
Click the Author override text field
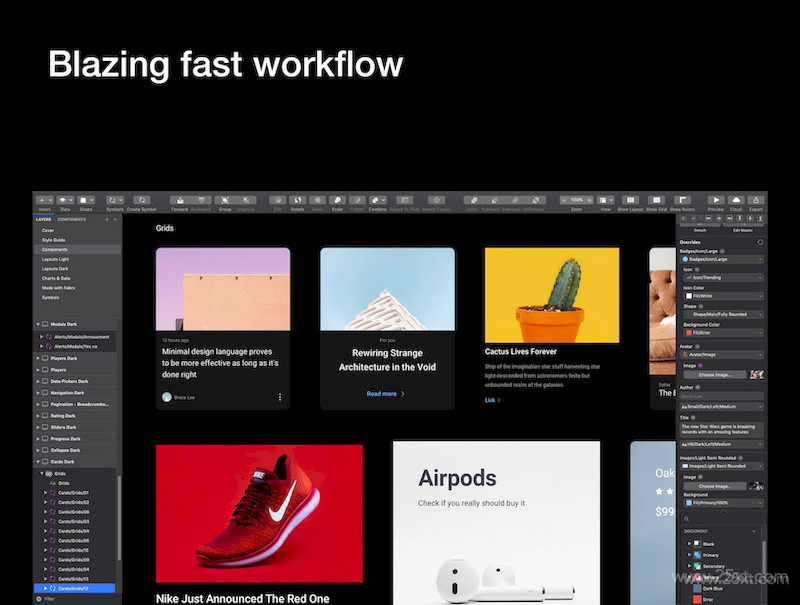tap(722, 396)
